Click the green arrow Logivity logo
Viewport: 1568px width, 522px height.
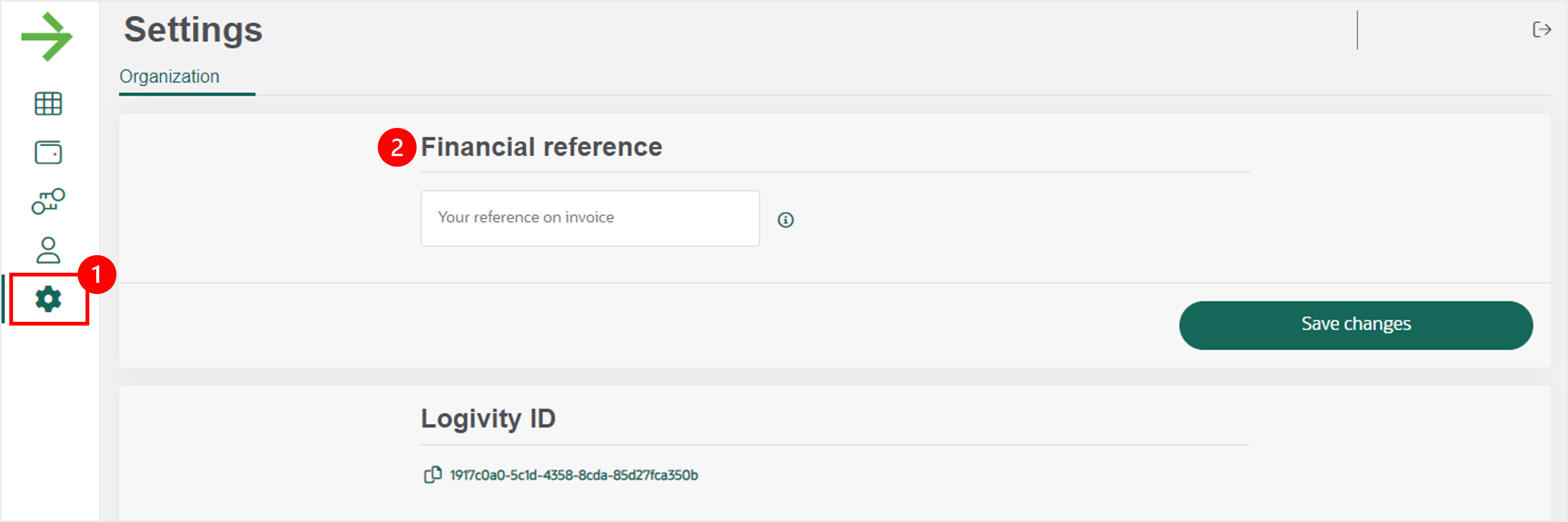coord(47,36)
